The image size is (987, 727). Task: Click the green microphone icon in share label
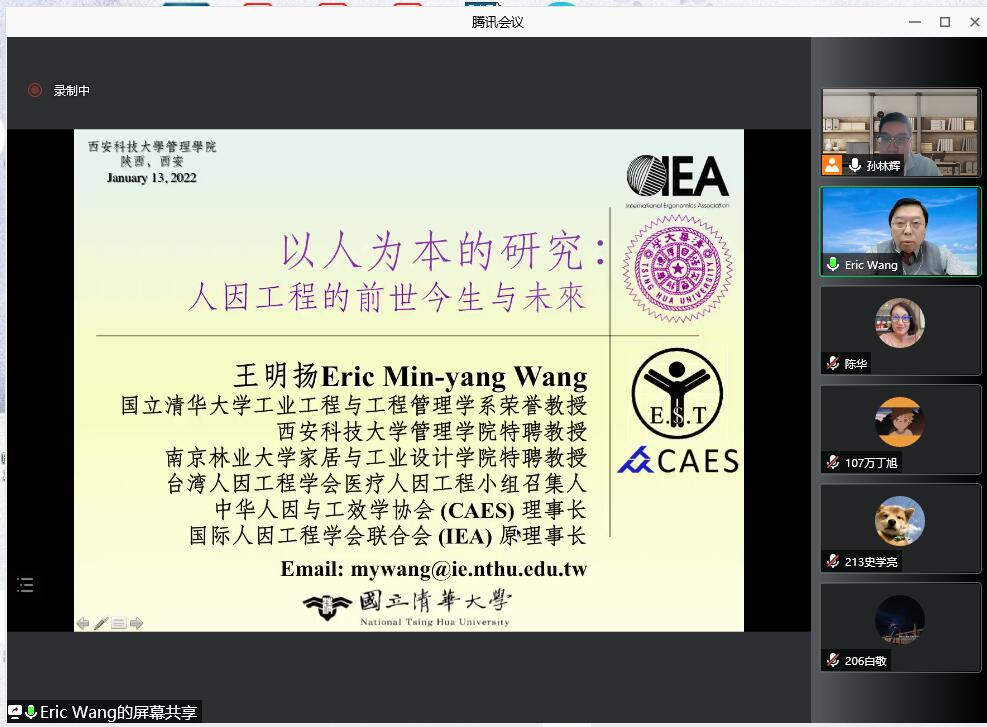(31, 712)
